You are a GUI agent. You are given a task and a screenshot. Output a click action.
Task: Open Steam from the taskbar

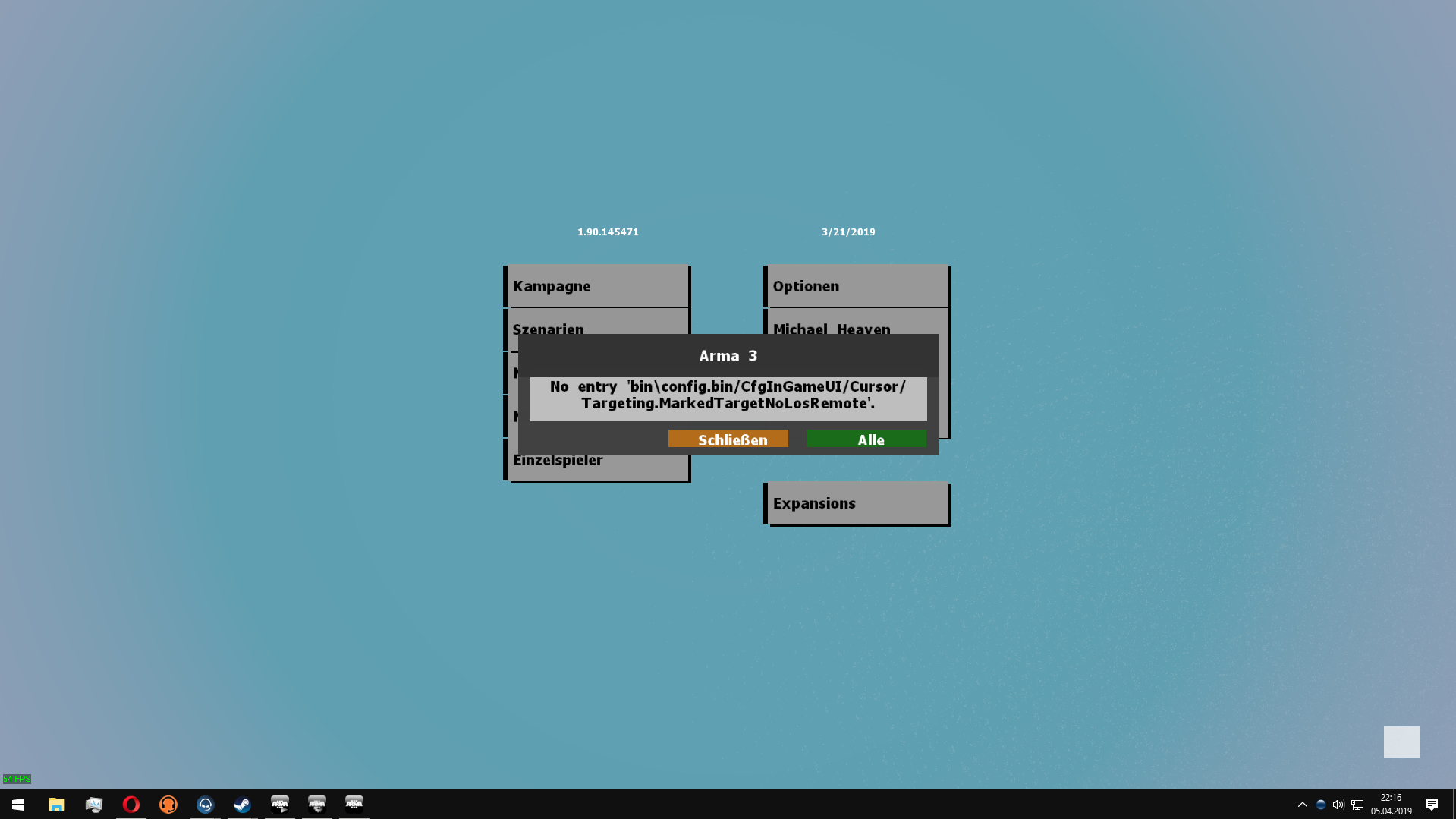point(242,805)
